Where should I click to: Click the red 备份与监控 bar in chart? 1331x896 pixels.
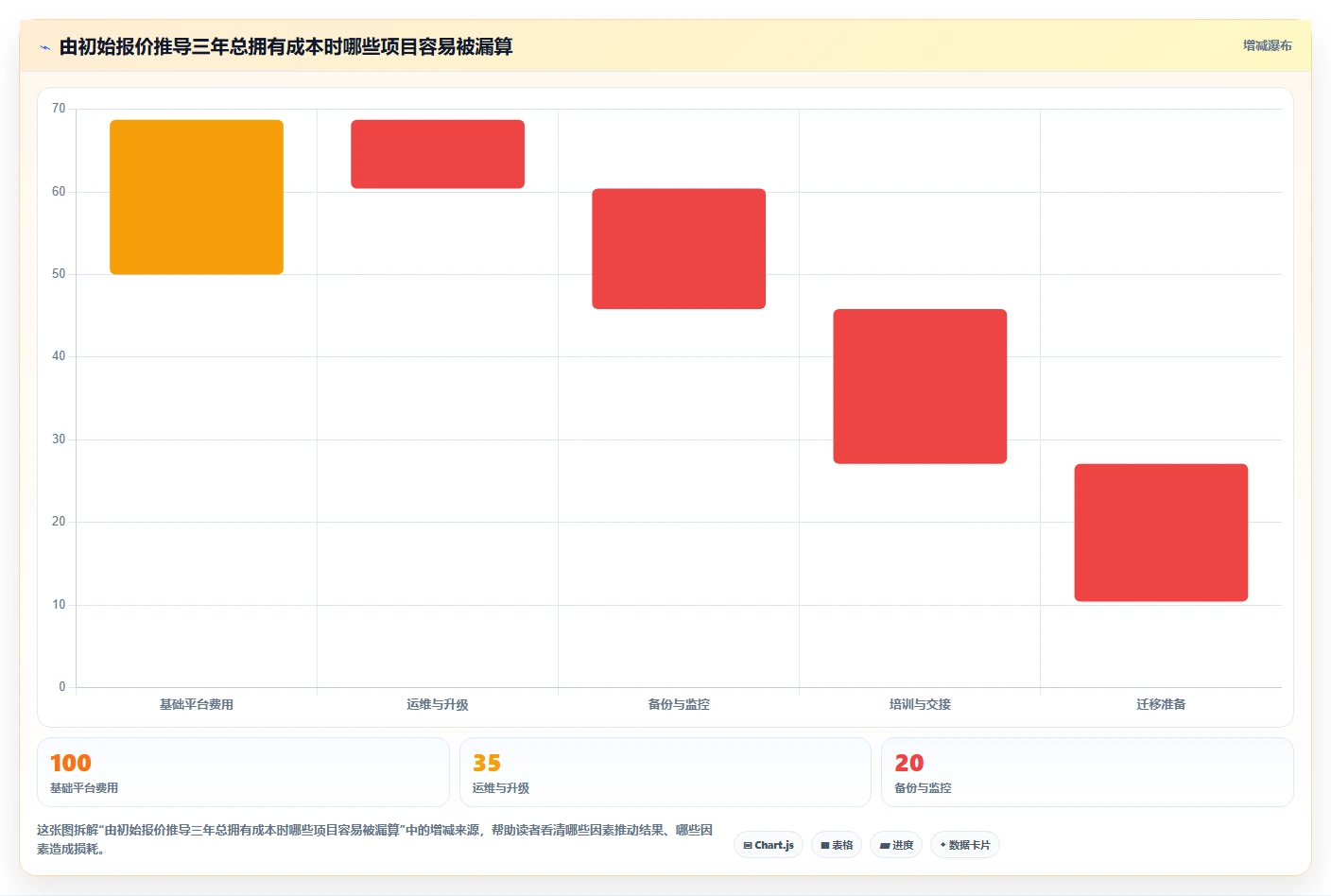(679, 249)
